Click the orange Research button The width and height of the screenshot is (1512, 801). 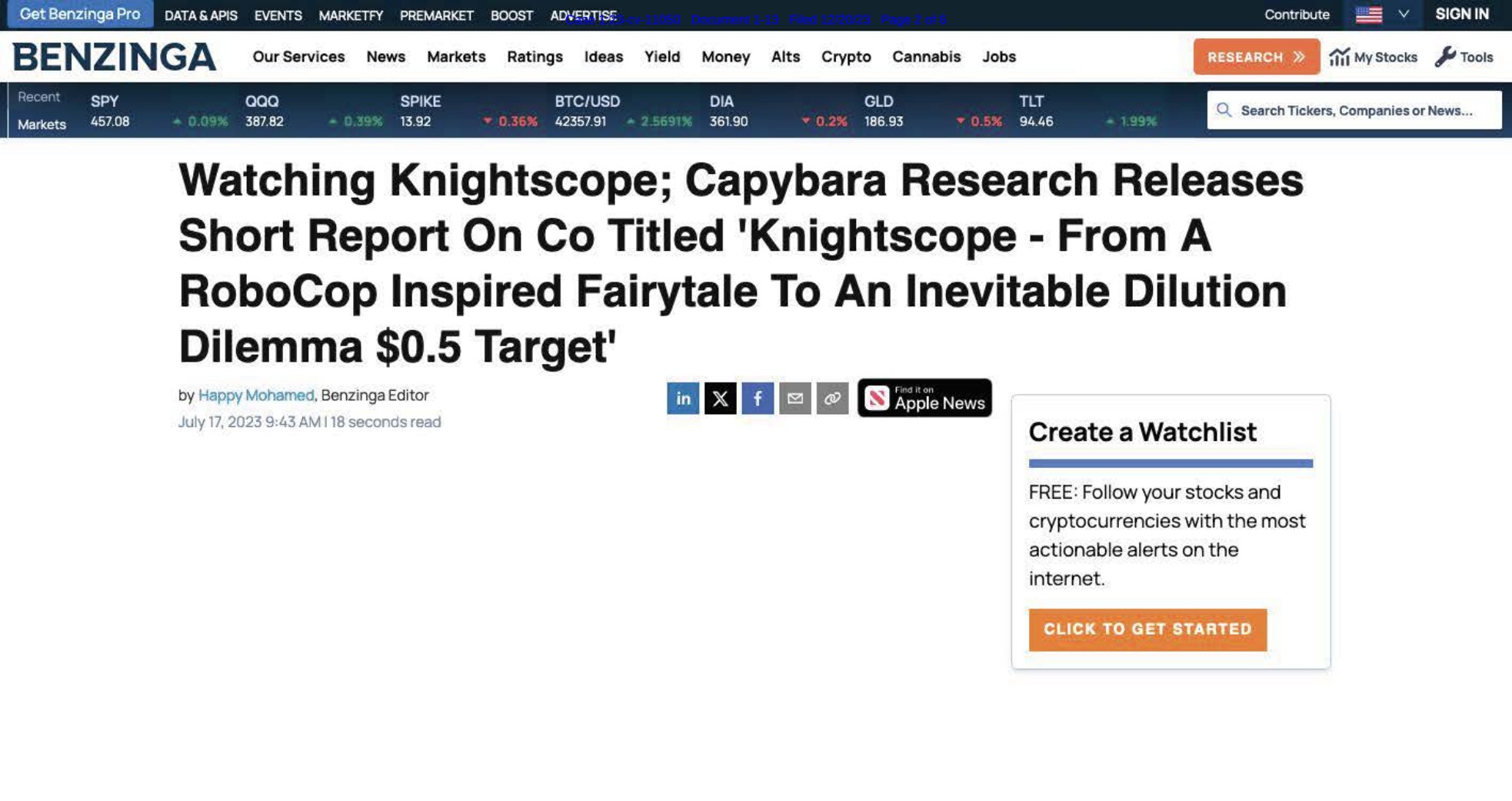point(1256,57)
